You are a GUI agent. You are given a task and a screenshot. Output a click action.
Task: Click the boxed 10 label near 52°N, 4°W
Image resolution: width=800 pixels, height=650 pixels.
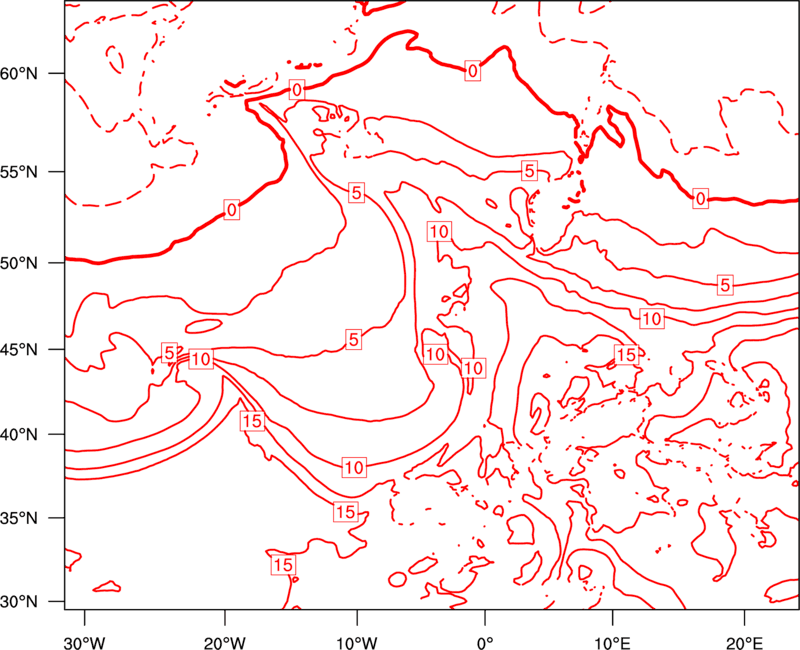(439, 232)
